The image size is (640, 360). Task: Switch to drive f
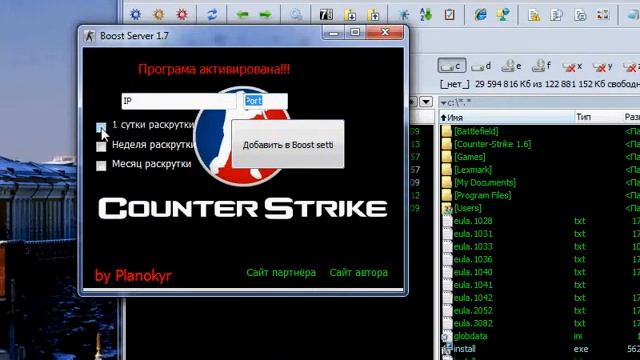[541, 66]
